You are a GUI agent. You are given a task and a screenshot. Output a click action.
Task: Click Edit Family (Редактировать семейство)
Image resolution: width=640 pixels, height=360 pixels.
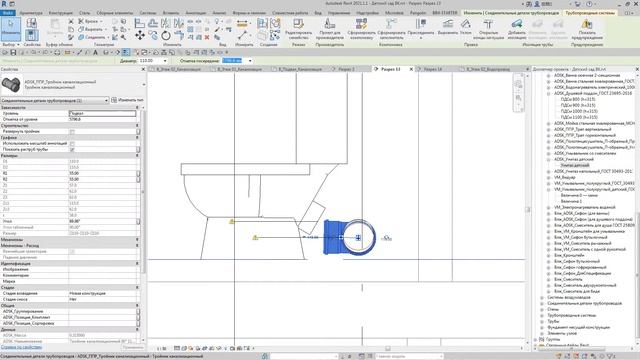(298, 29)
